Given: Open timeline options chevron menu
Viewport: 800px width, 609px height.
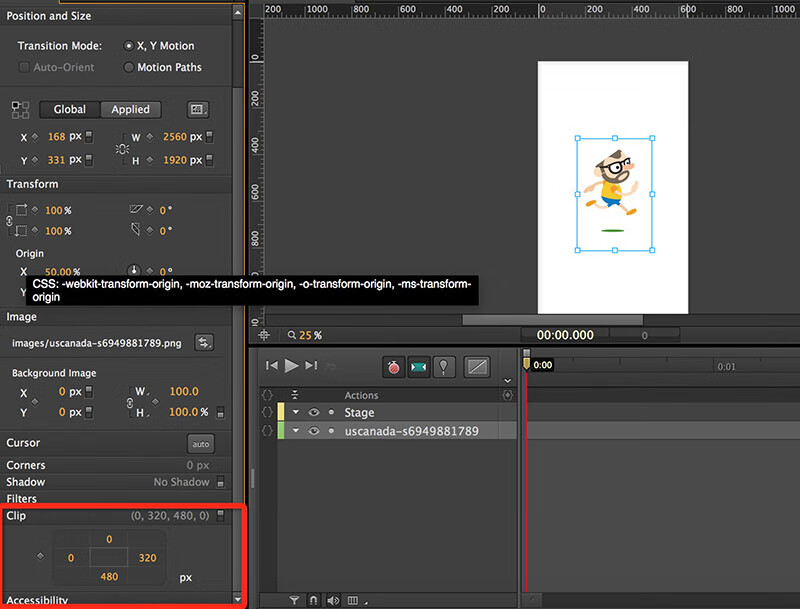Looking at the screenshot, I should [x=507, y=380].
